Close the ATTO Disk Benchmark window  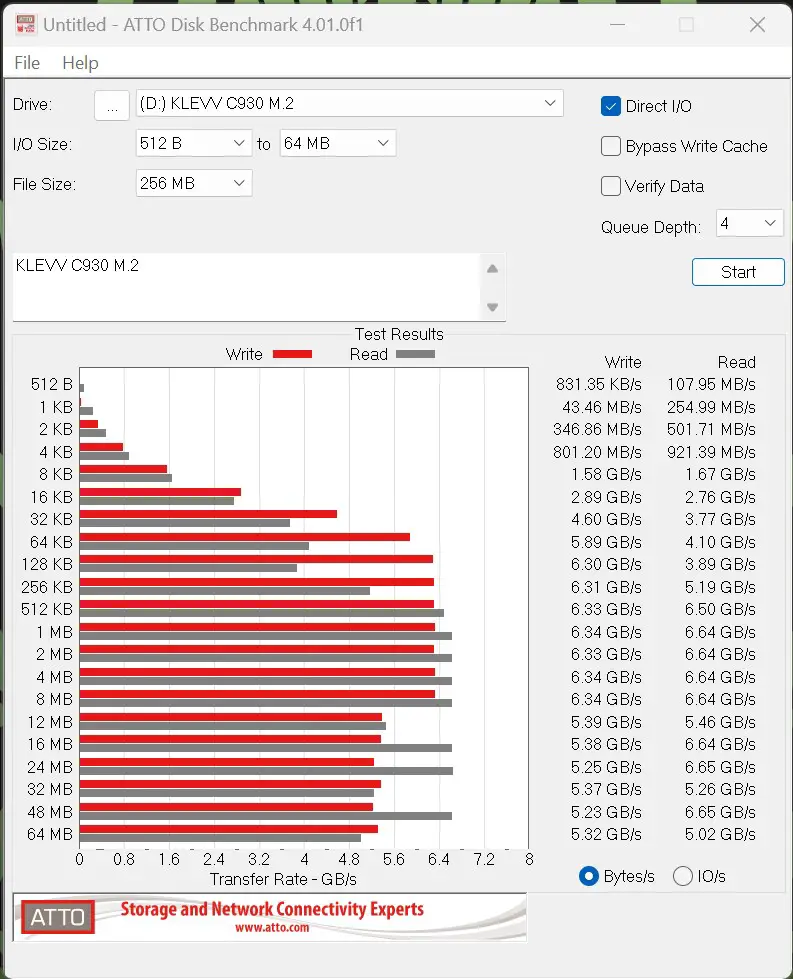pyautogui.click(x=757, y=24)
